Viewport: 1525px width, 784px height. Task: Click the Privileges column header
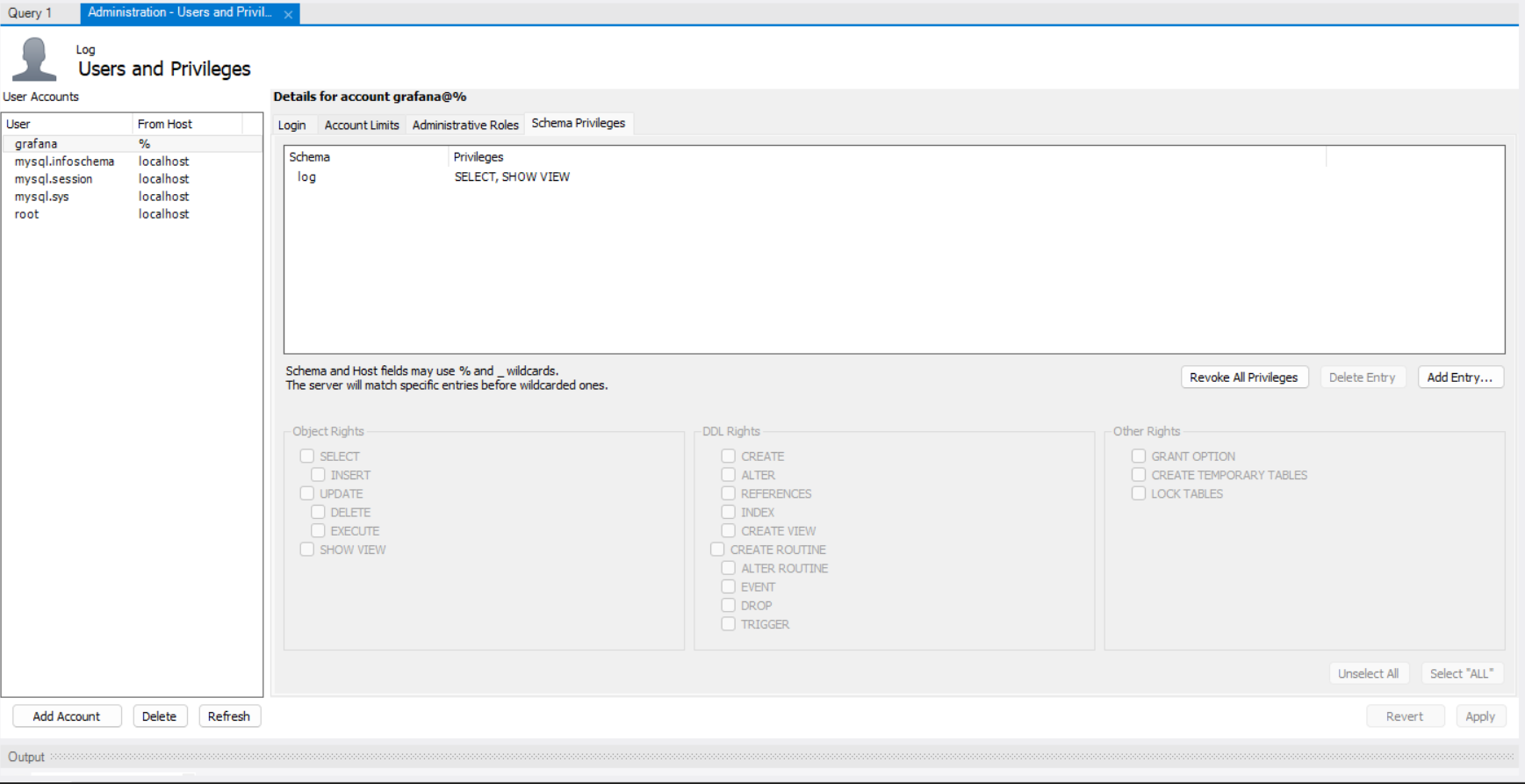(888, 157)
